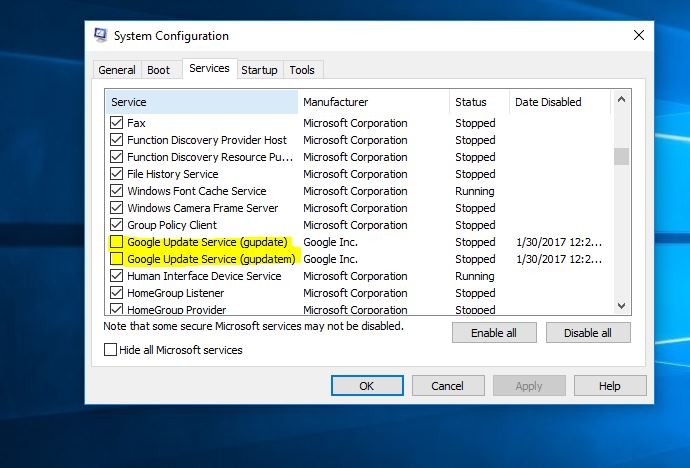
Task: Uncheck File History Service checkbox
Action: click(x=116, y=174)
